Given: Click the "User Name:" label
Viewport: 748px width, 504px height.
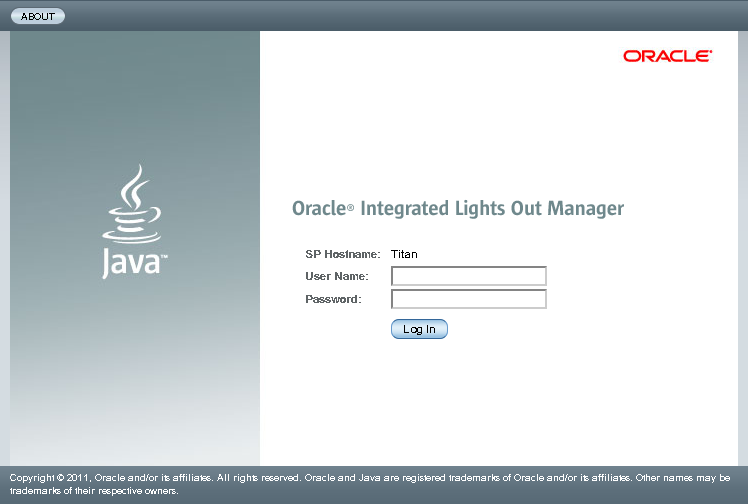Looking at the screenshot, I should point(337,276).
